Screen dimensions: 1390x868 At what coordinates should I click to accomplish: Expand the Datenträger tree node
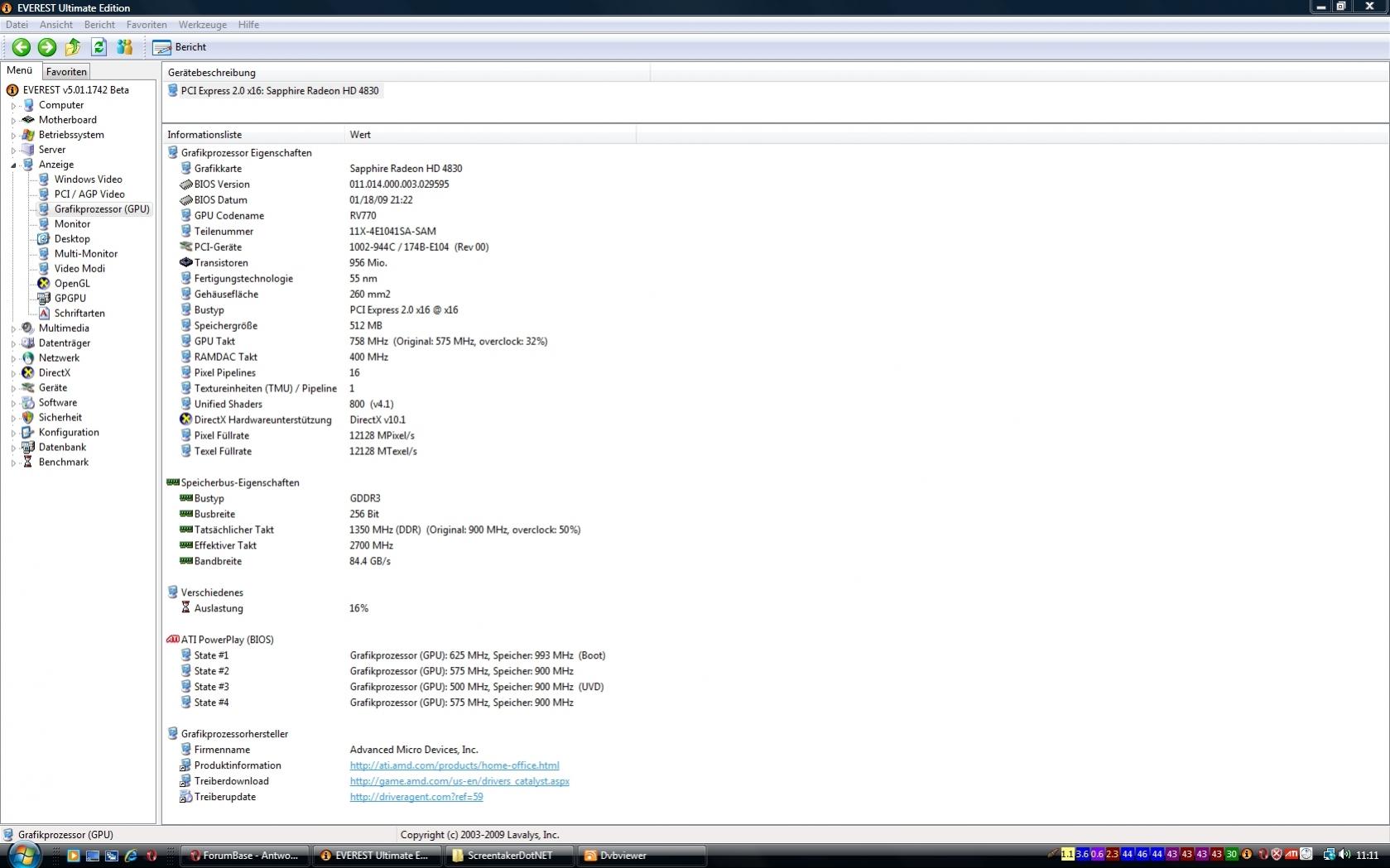tap(13, 344)
